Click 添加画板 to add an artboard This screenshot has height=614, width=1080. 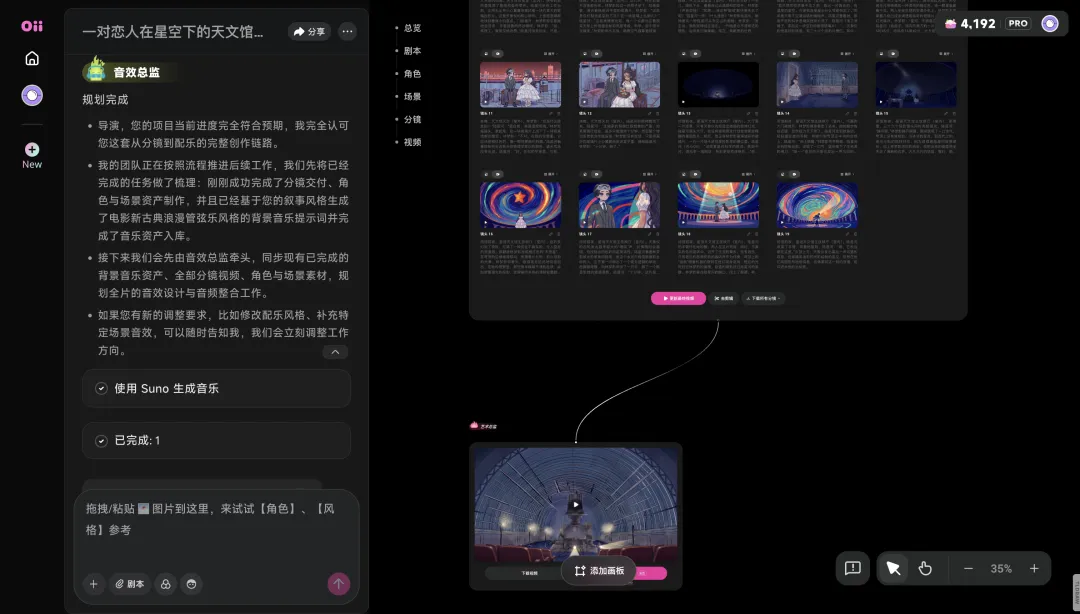[x=599, y=571]
